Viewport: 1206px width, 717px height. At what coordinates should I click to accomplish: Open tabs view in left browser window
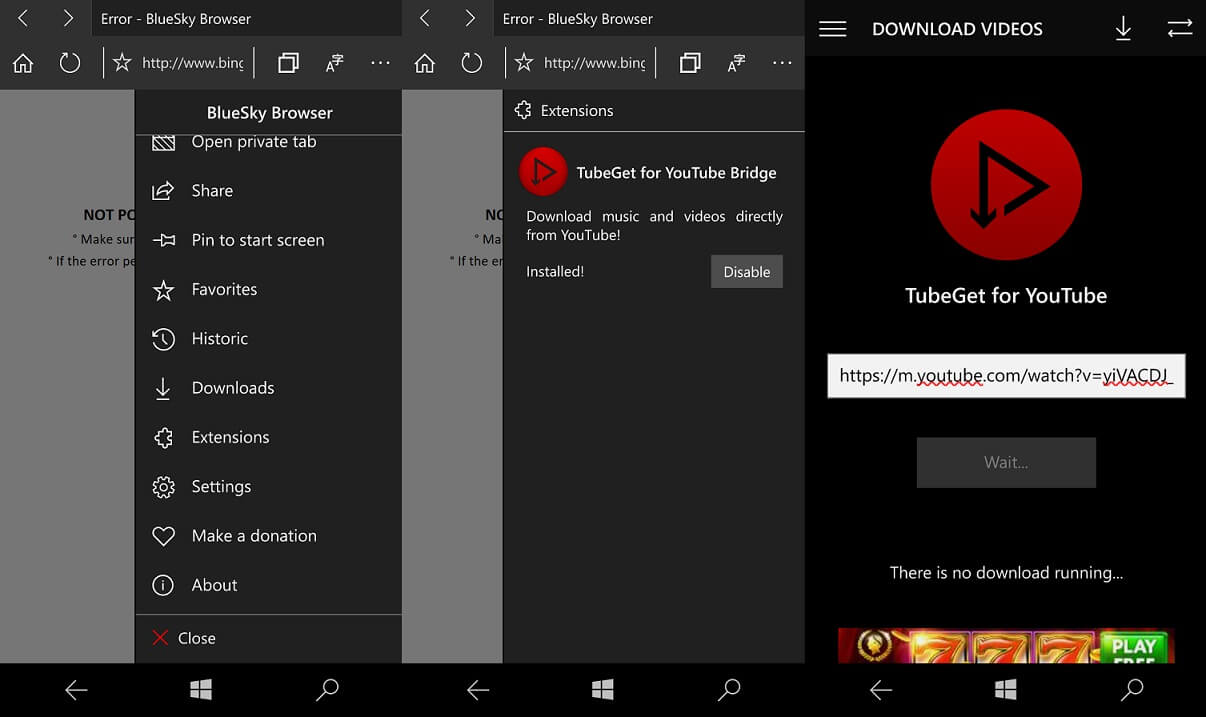(288, 63)
